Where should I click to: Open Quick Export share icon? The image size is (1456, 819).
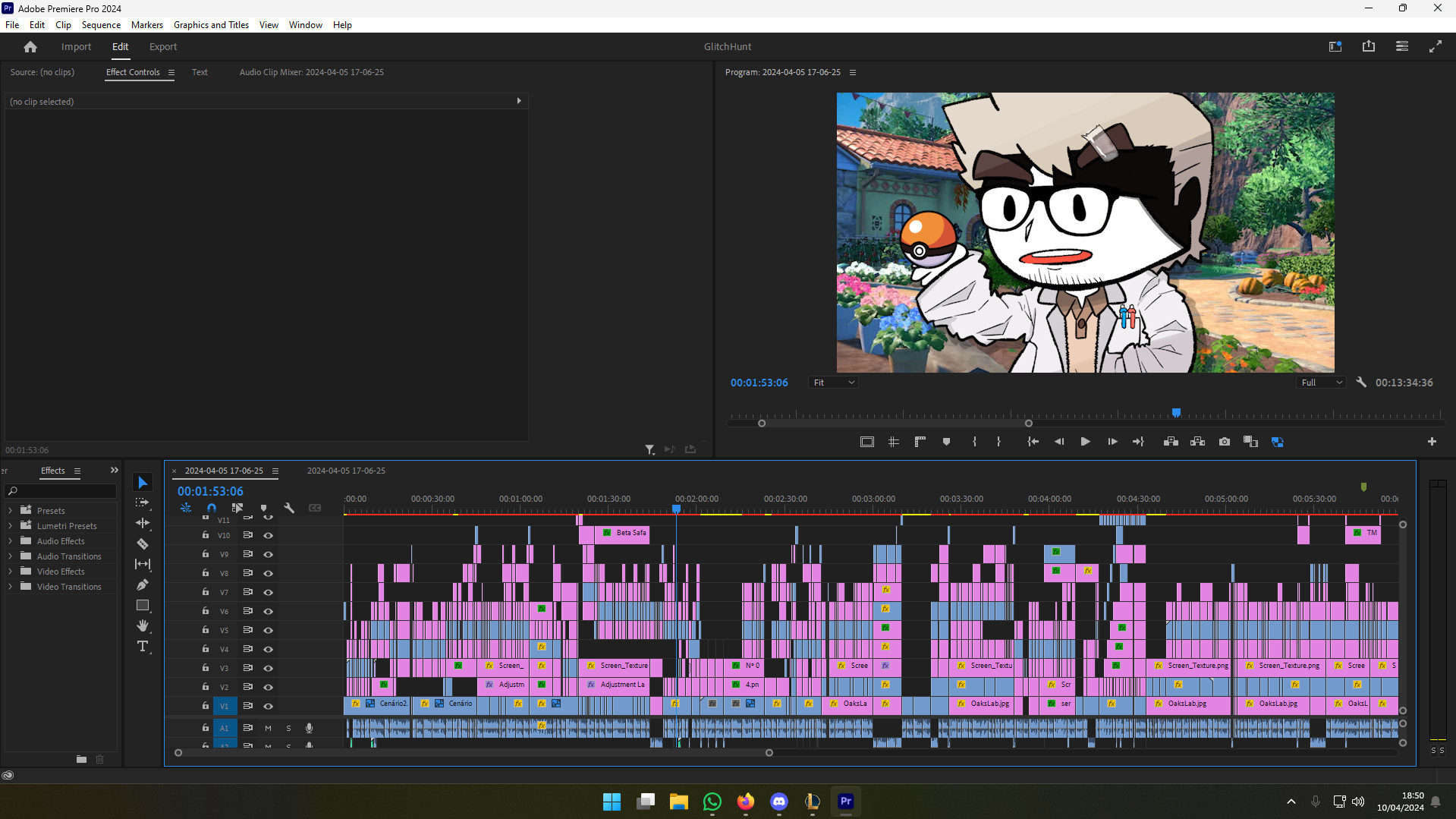[1369, 46]
